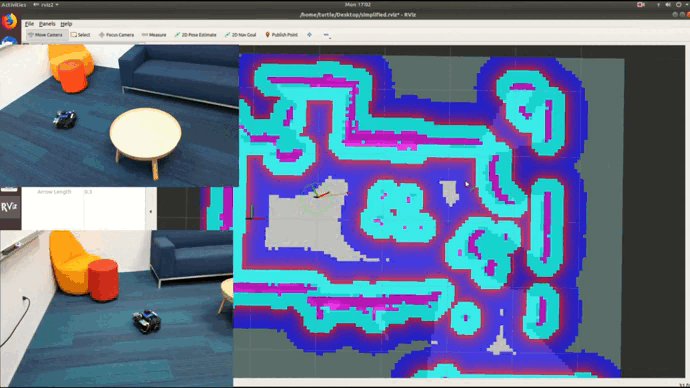Click the screen recording indicator in top bar

[x=641, y=4]
